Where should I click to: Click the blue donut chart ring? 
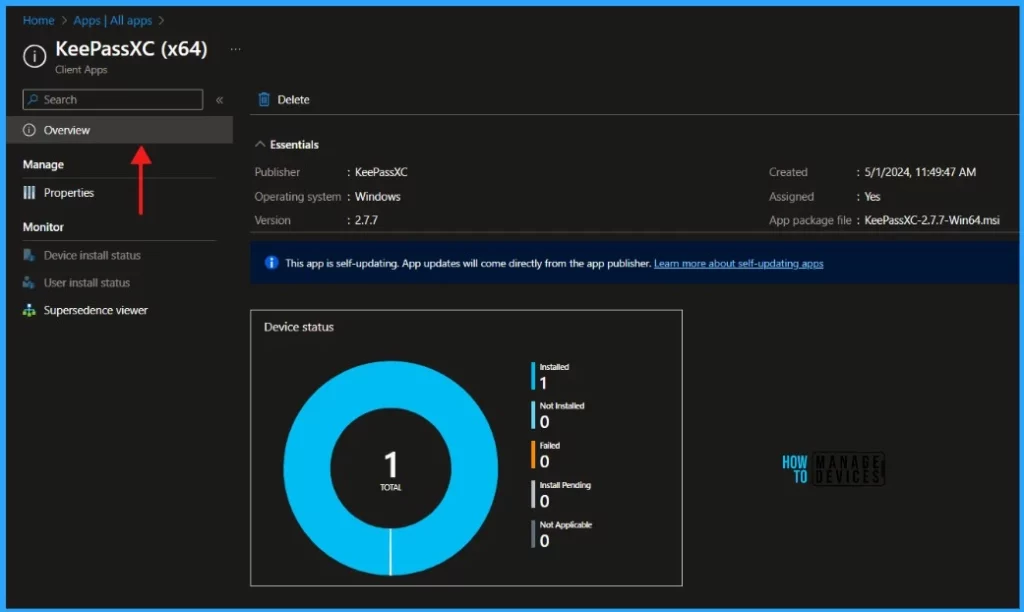(x=307, y=468)
